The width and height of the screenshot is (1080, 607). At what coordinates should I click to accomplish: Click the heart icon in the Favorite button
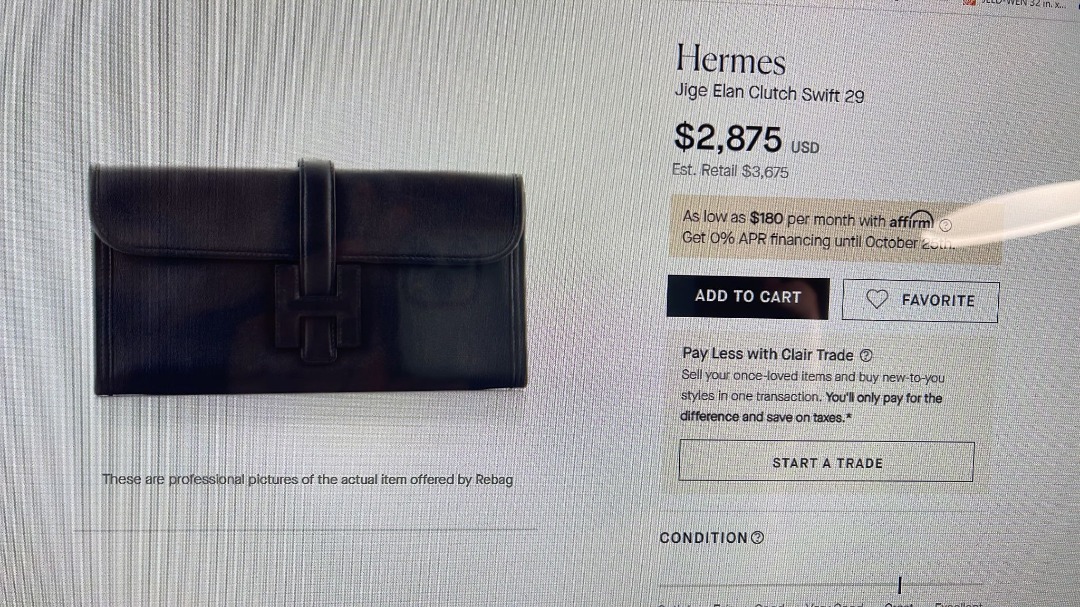click(877, 299)
